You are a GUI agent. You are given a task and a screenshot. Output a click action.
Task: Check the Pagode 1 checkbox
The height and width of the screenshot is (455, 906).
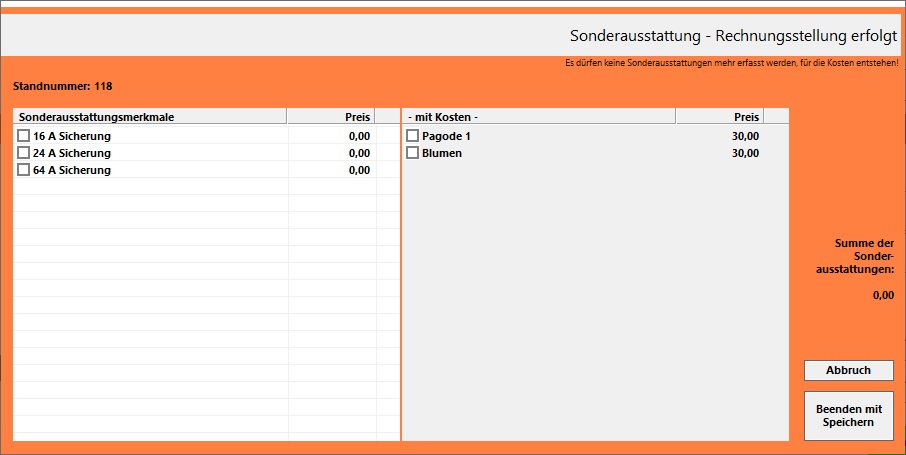(412, 136)
